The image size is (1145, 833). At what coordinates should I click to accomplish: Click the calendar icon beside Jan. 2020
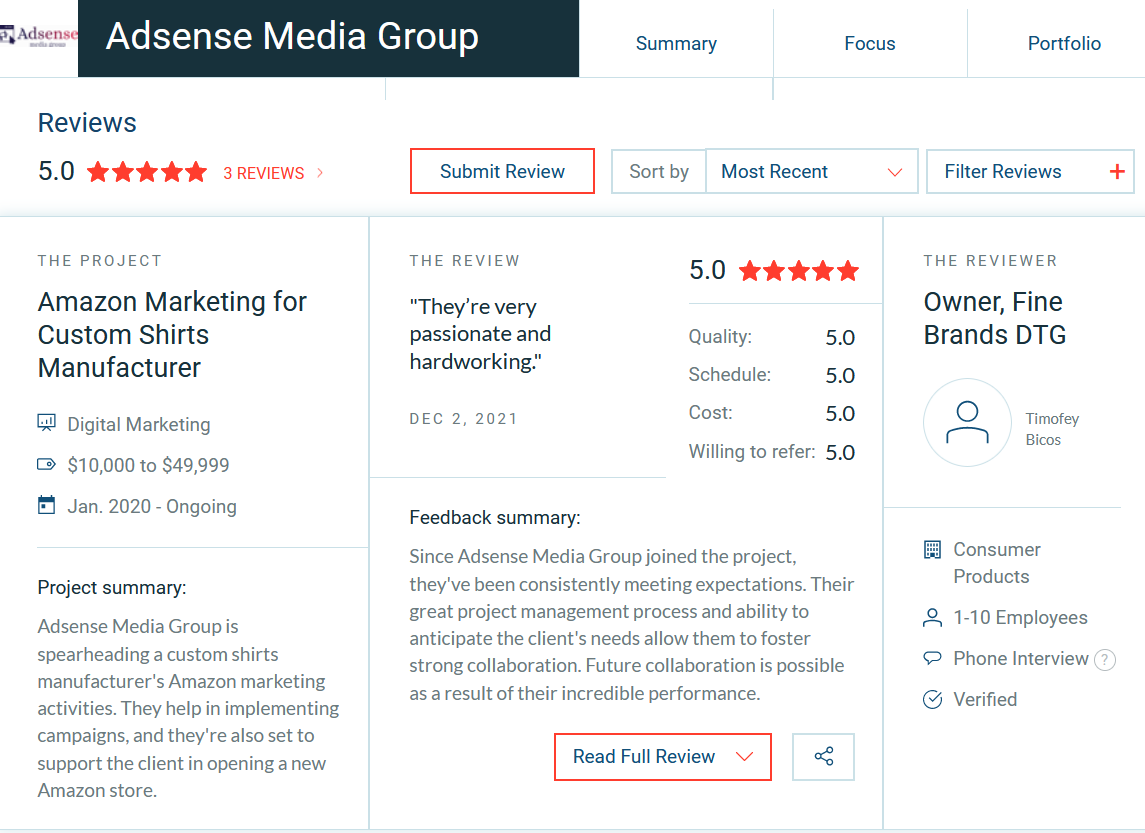46,505
